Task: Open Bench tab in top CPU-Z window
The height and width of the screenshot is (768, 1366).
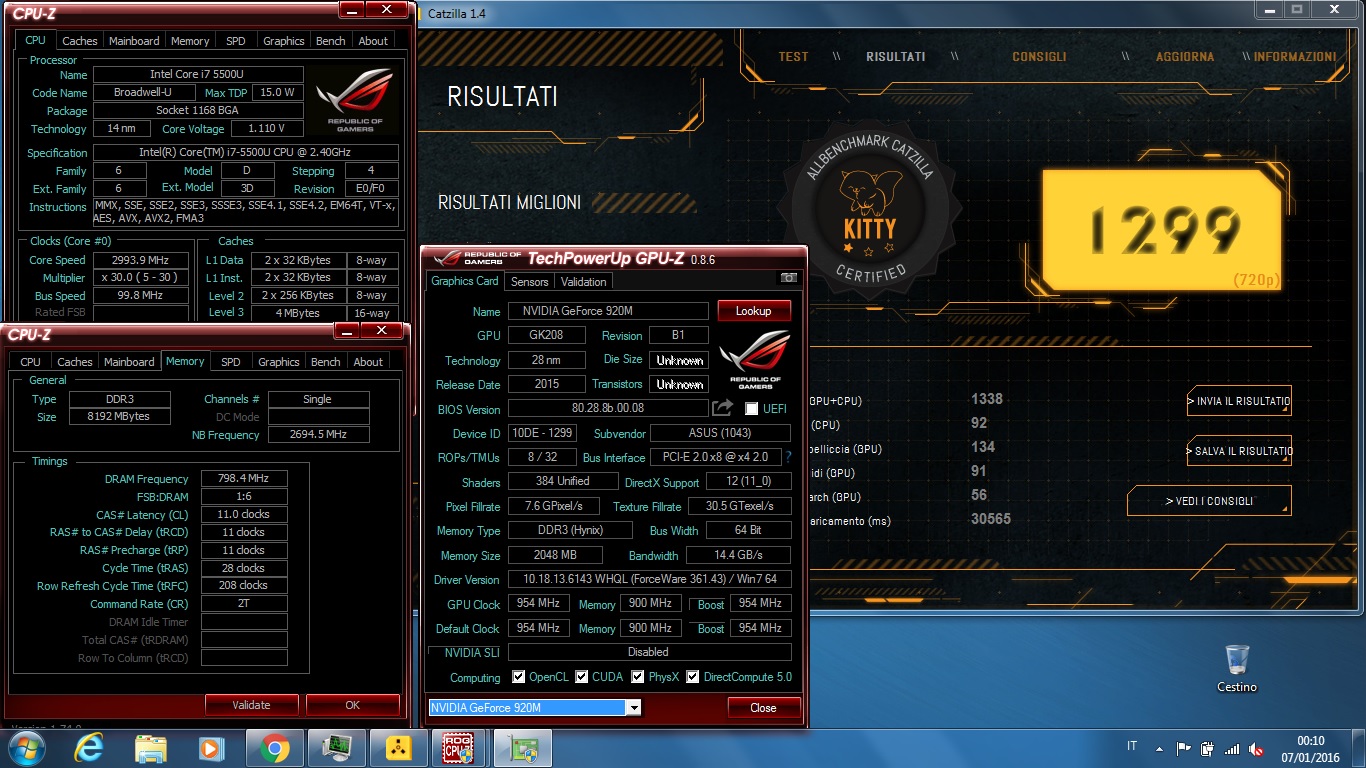Action: [x=330, y=41]
